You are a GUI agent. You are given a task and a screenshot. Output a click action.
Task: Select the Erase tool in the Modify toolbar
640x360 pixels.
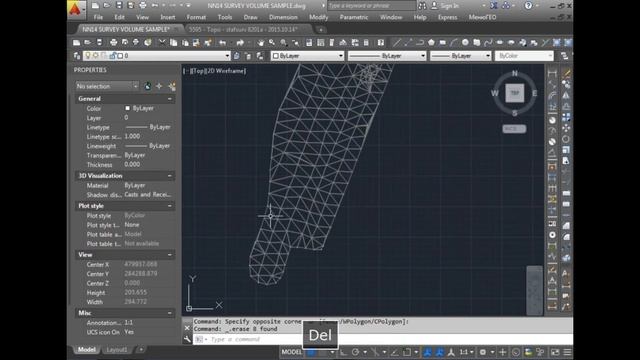click(566, 73)
